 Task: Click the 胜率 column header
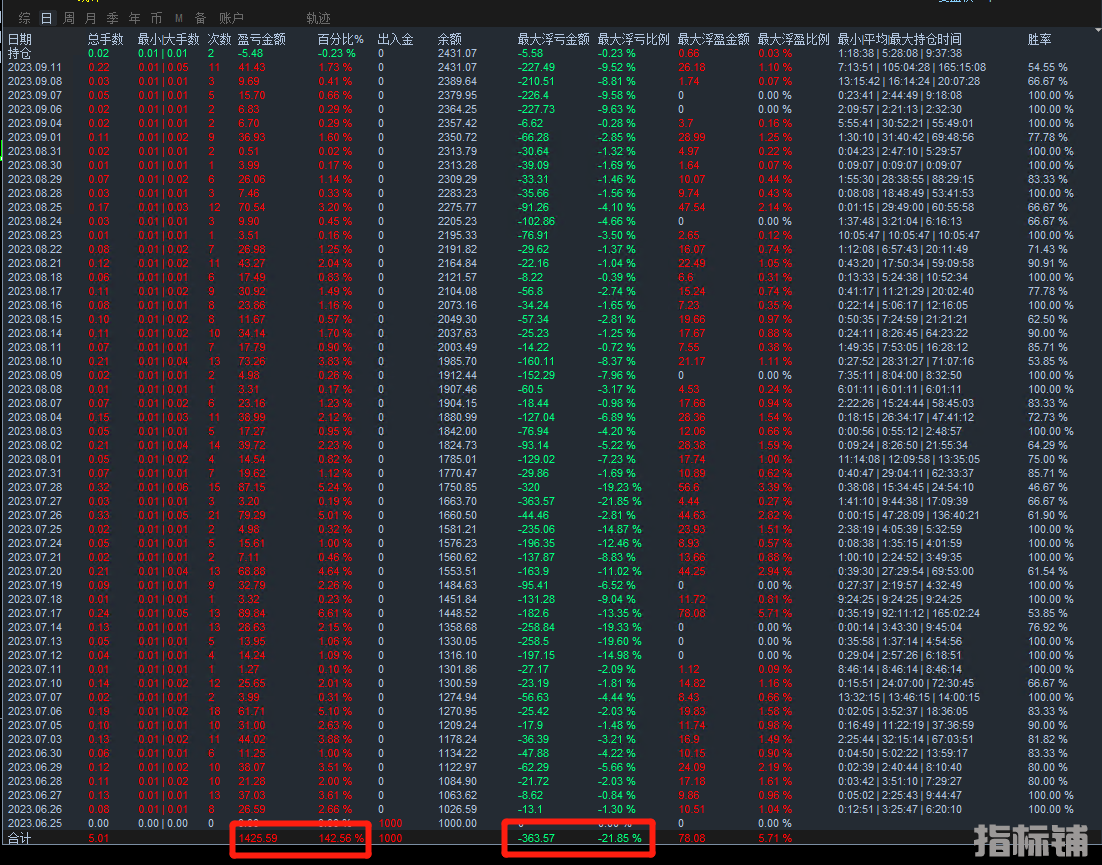[x=1039, y=39]
